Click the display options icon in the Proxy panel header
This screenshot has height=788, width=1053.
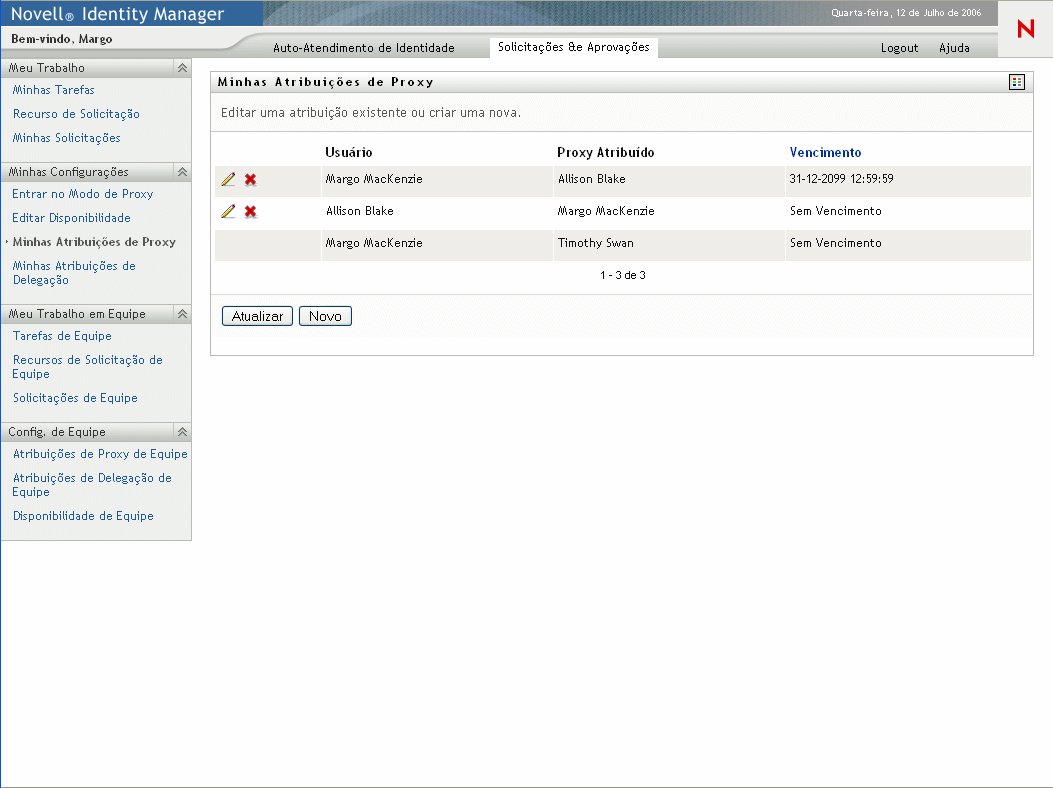pos(1017,82)
